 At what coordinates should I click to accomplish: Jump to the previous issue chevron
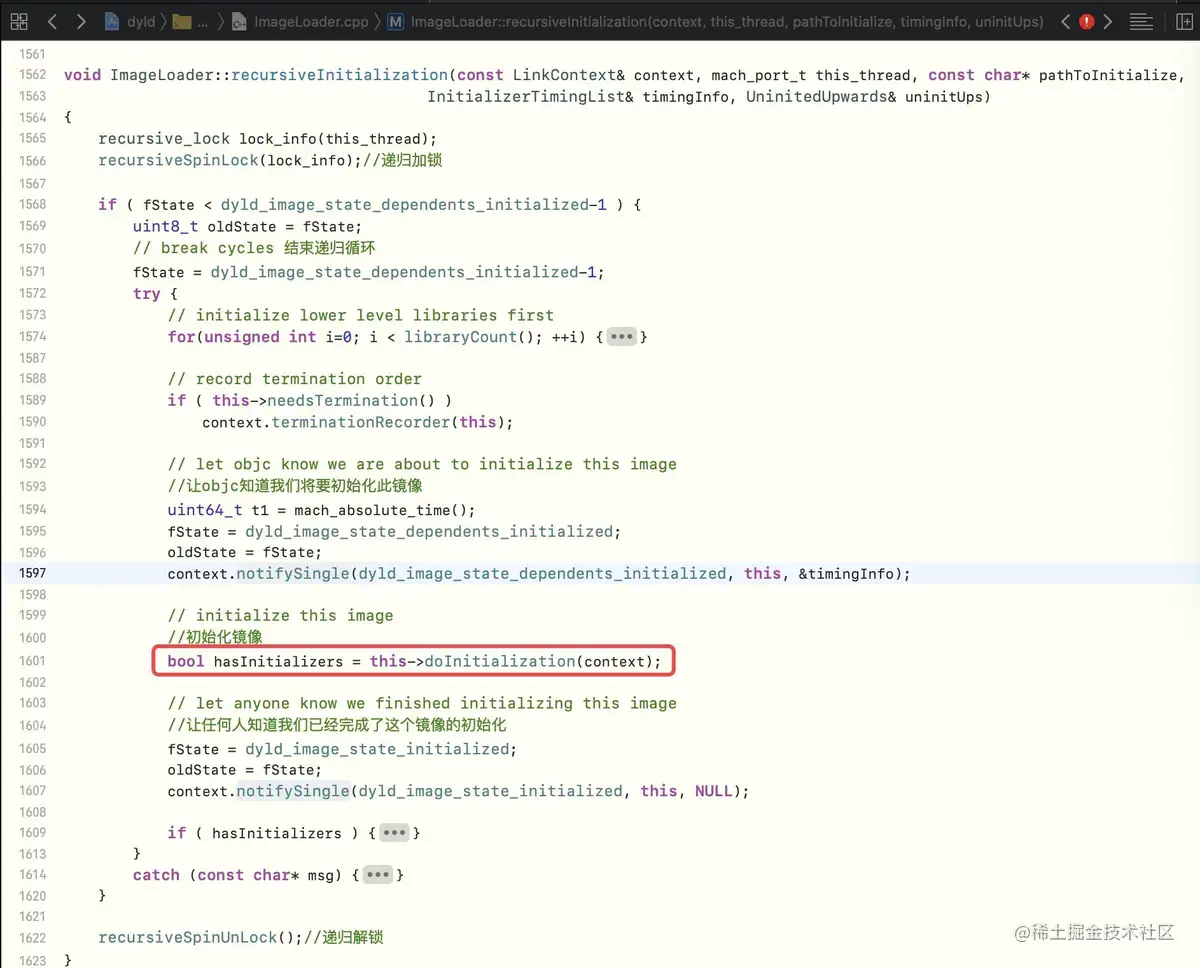(1066, 21)
